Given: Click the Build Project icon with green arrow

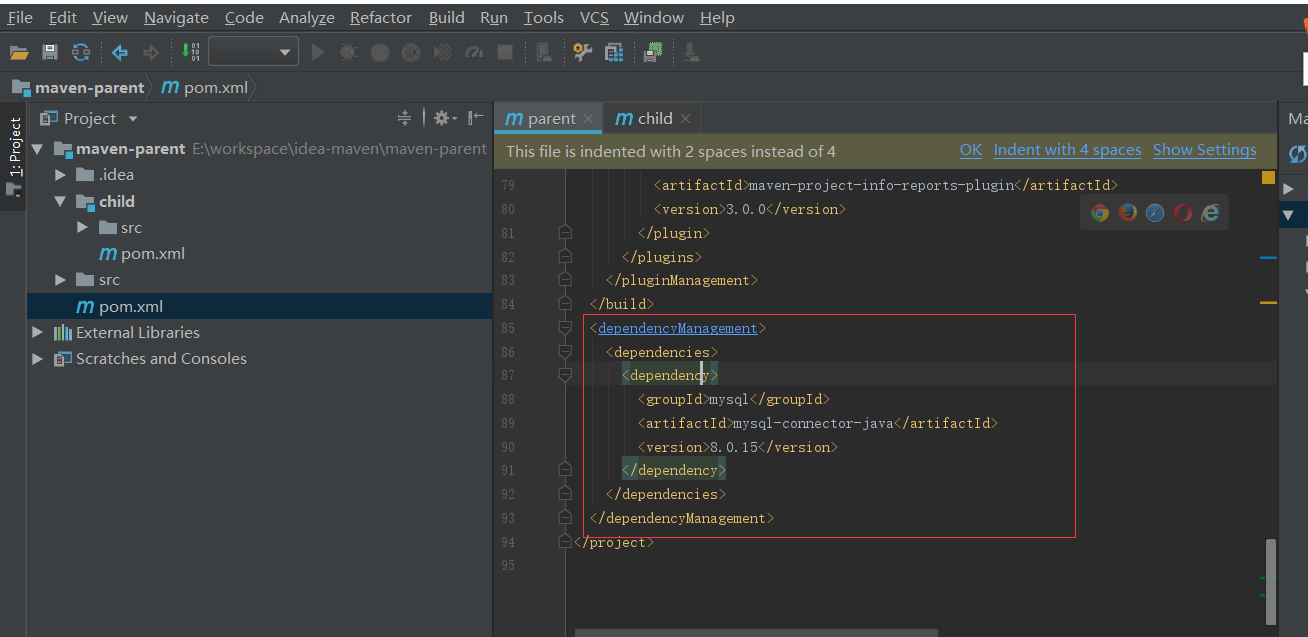Looking at the screenshot, I should (190, 52).
